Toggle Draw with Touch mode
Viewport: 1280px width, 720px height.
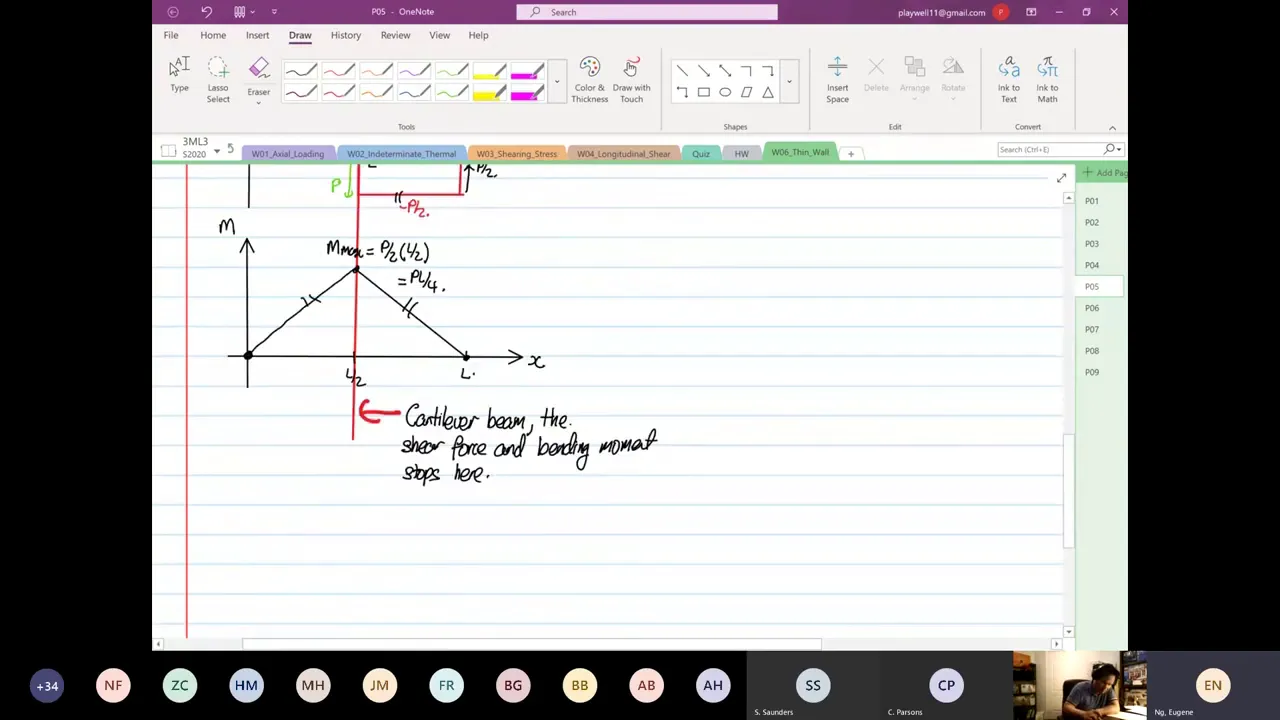click(x=631, y=80)
